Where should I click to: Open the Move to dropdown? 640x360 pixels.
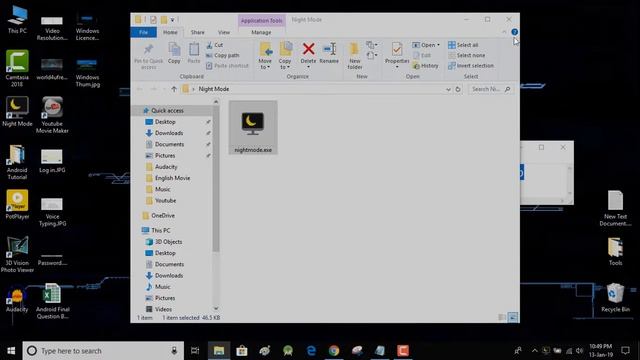point(265,56)
